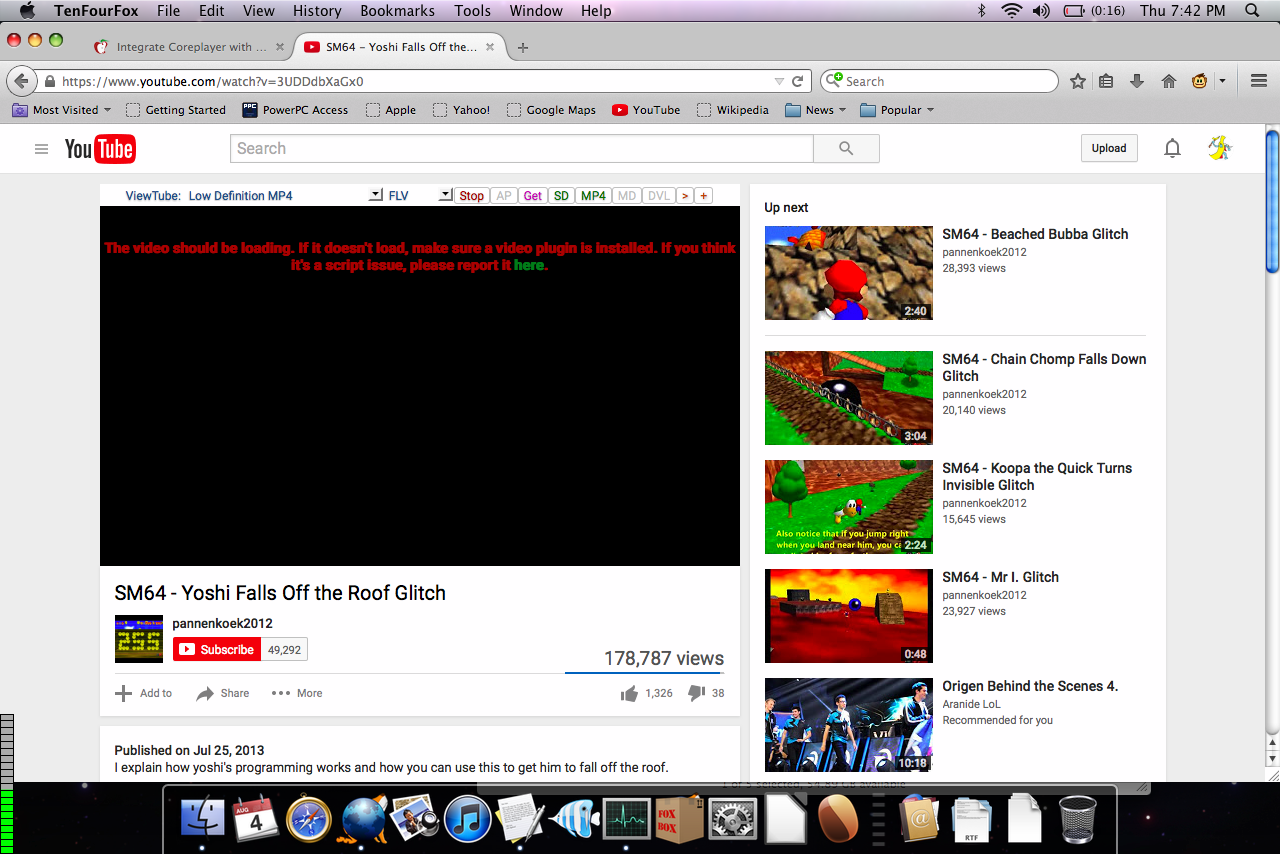Expand the News bookmarks folder
Image resolution: width=1280 pixels, height=854 pixels.
tap(816, 110)
